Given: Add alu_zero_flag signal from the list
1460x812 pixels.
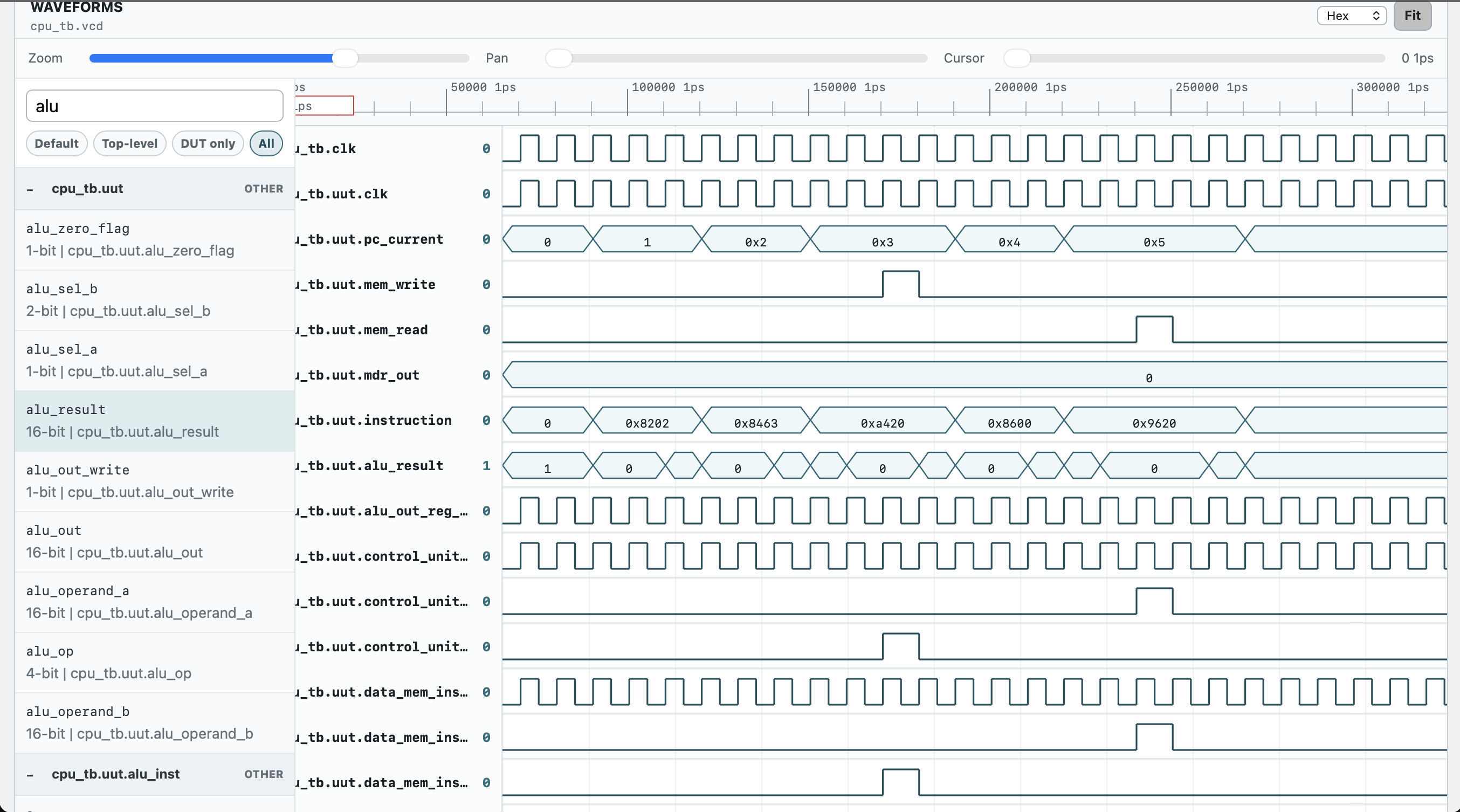Looking at the screenshot, I should click(155, 240).
